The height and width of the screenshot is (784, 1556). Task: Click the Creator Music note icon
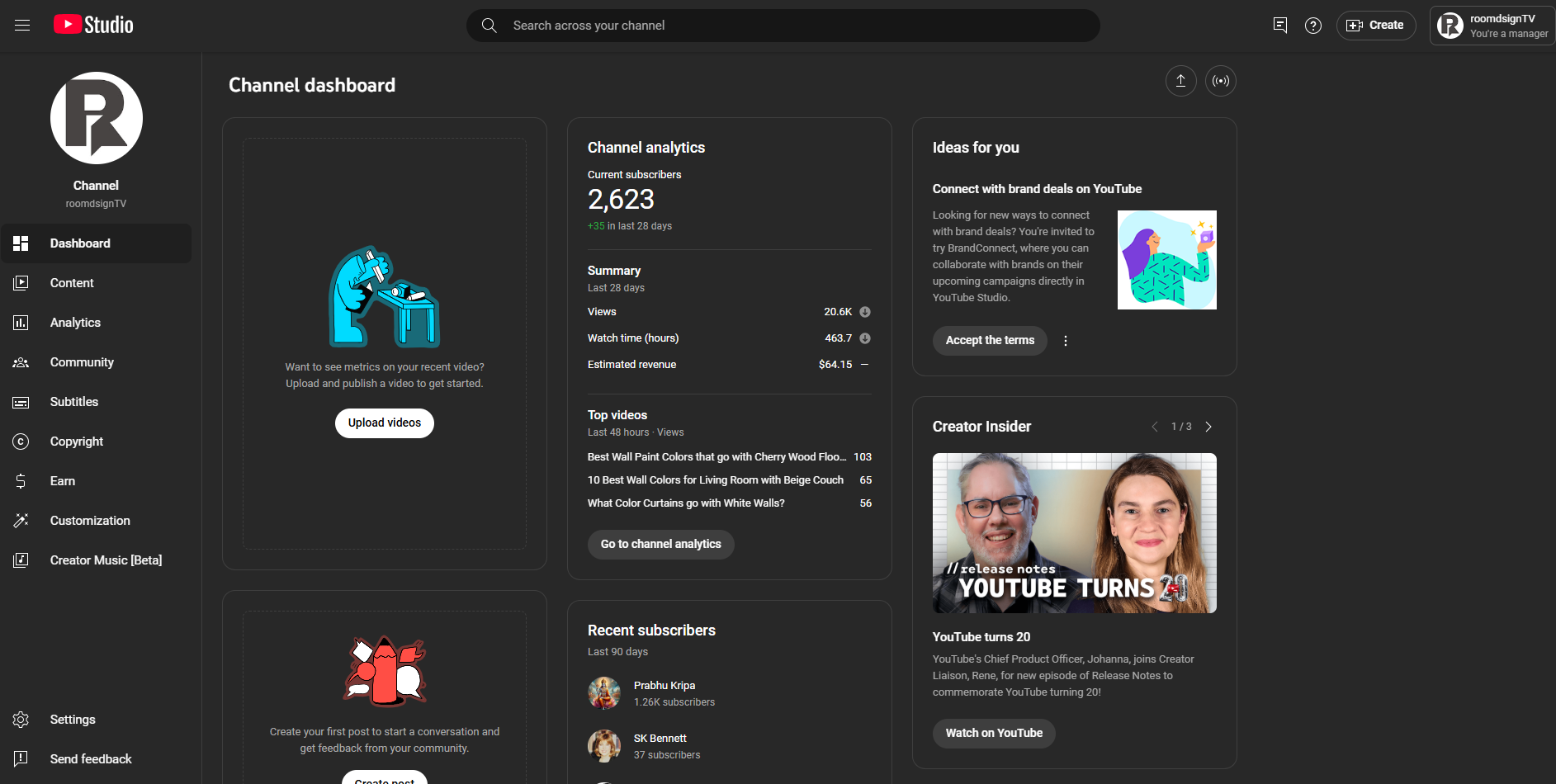21,560
